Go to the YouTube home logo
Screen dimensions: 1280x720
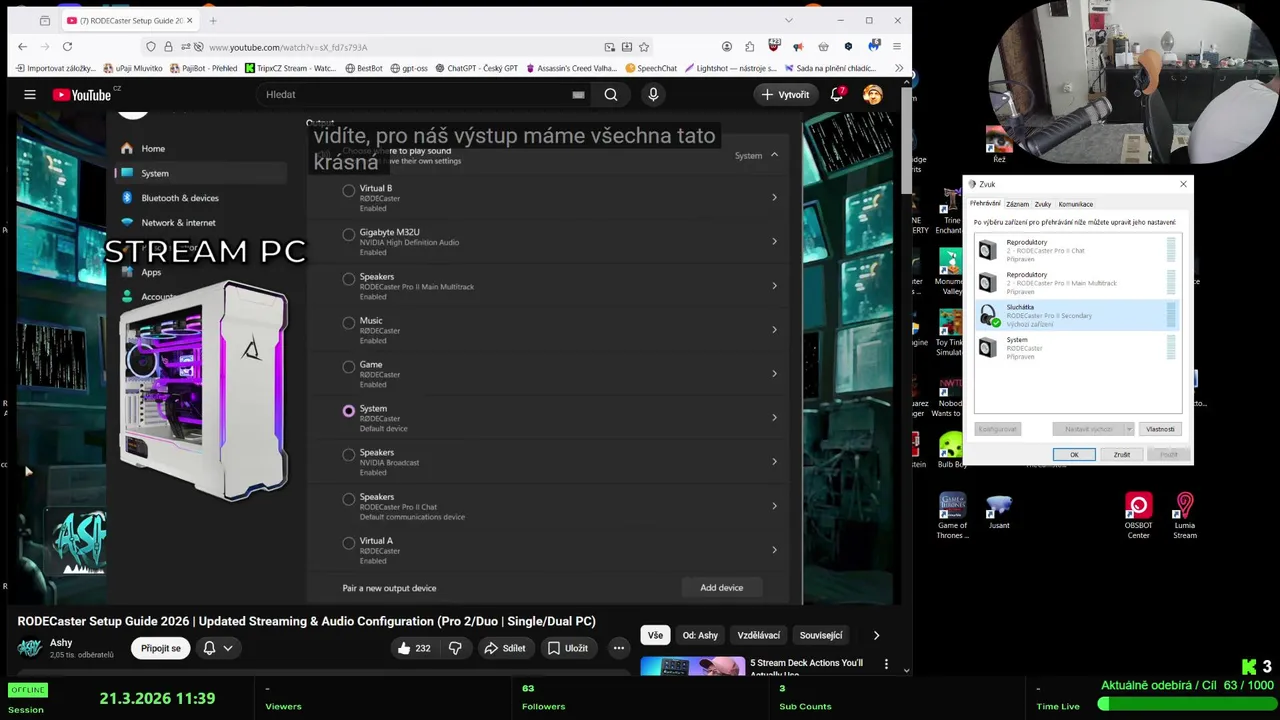[82, 94]
